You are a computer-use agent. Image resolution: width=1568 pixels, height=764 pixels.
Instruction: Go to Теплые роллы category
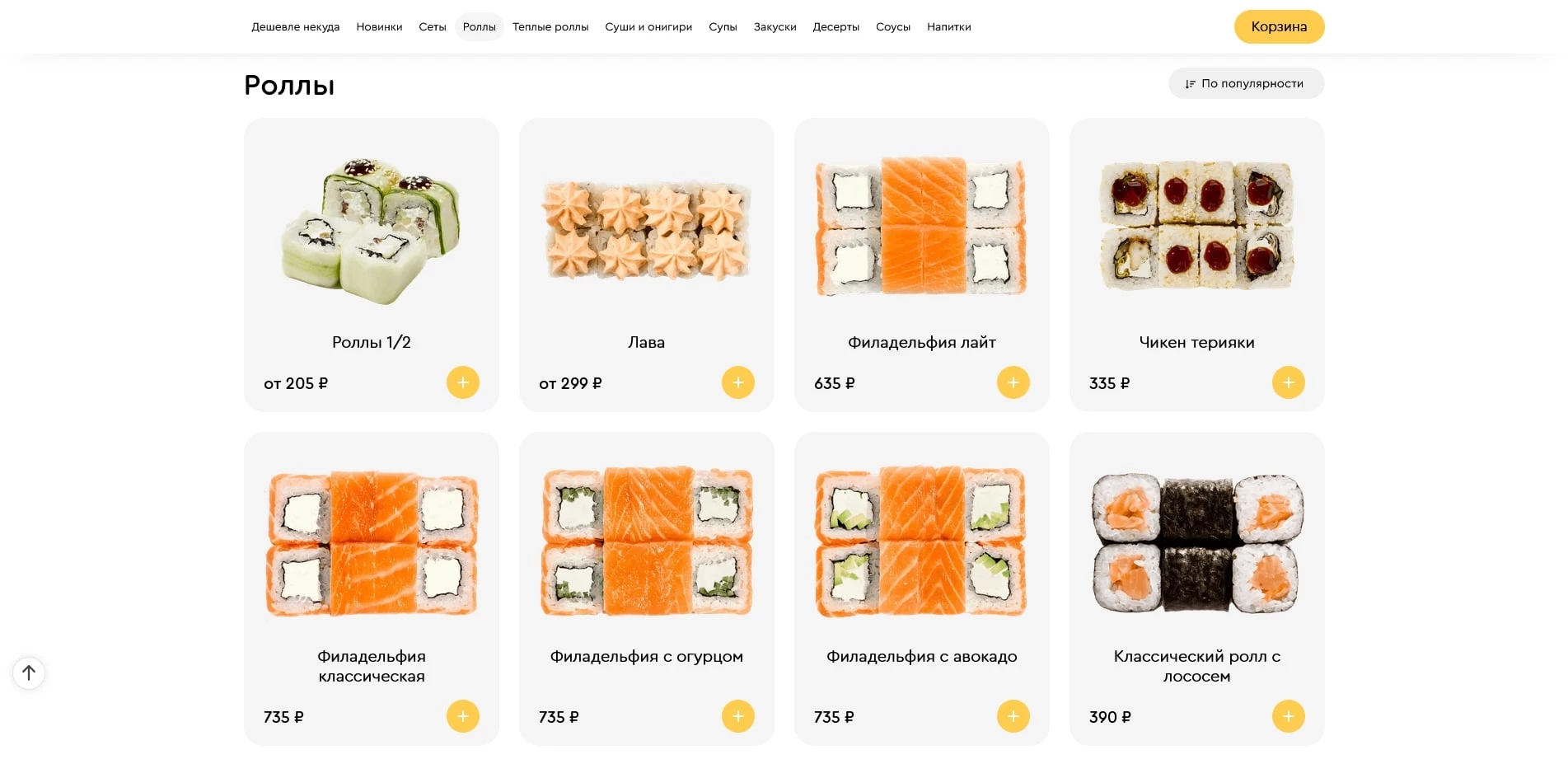pos(550,27)
